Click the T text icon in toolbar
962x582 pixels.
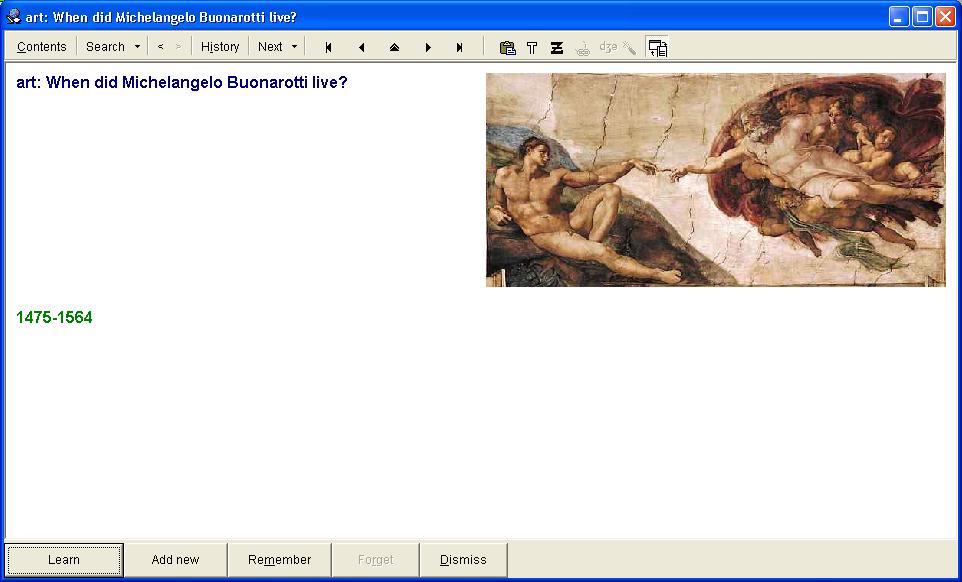click(x=532, y=47)
